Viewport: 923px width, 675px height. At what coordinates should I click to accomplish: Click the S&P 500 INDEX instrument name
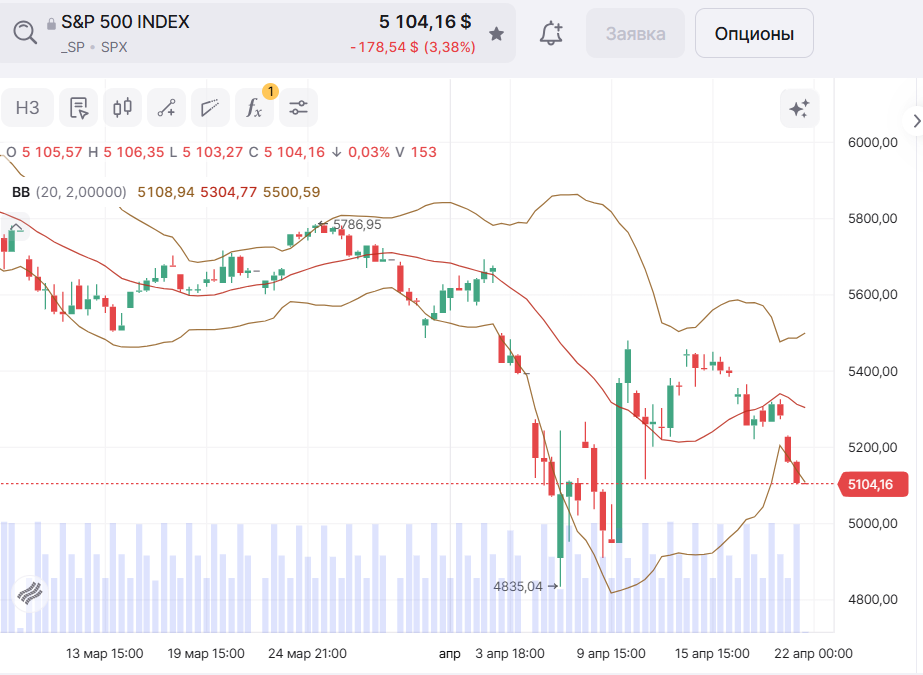pos(125,22)
